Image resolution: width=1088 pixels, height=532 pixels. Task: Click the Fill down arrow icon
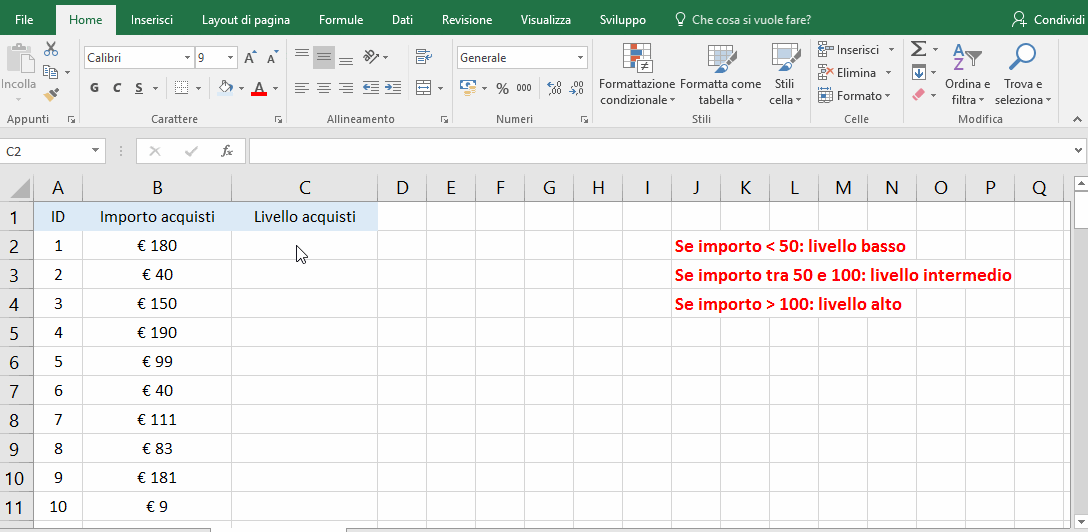point(918,72)
